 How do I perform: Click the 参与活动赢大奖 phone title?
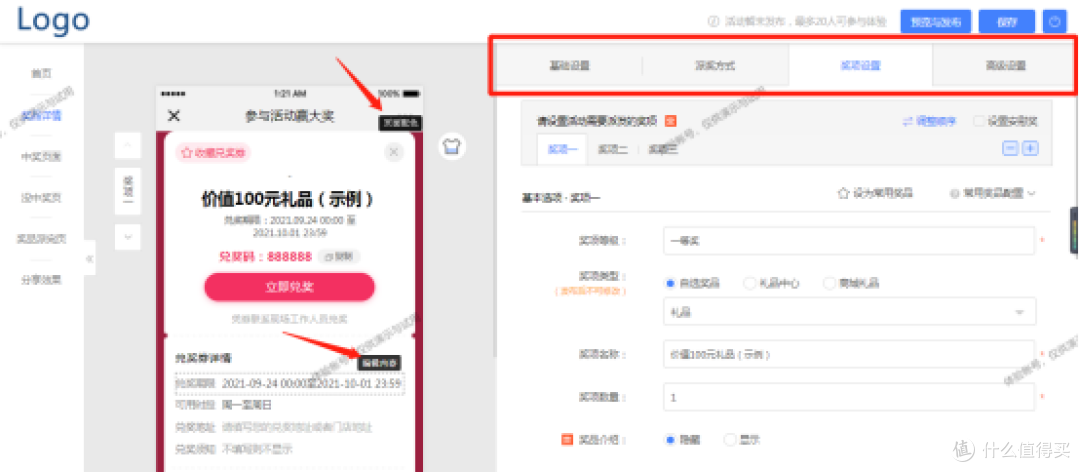(289, 116)
